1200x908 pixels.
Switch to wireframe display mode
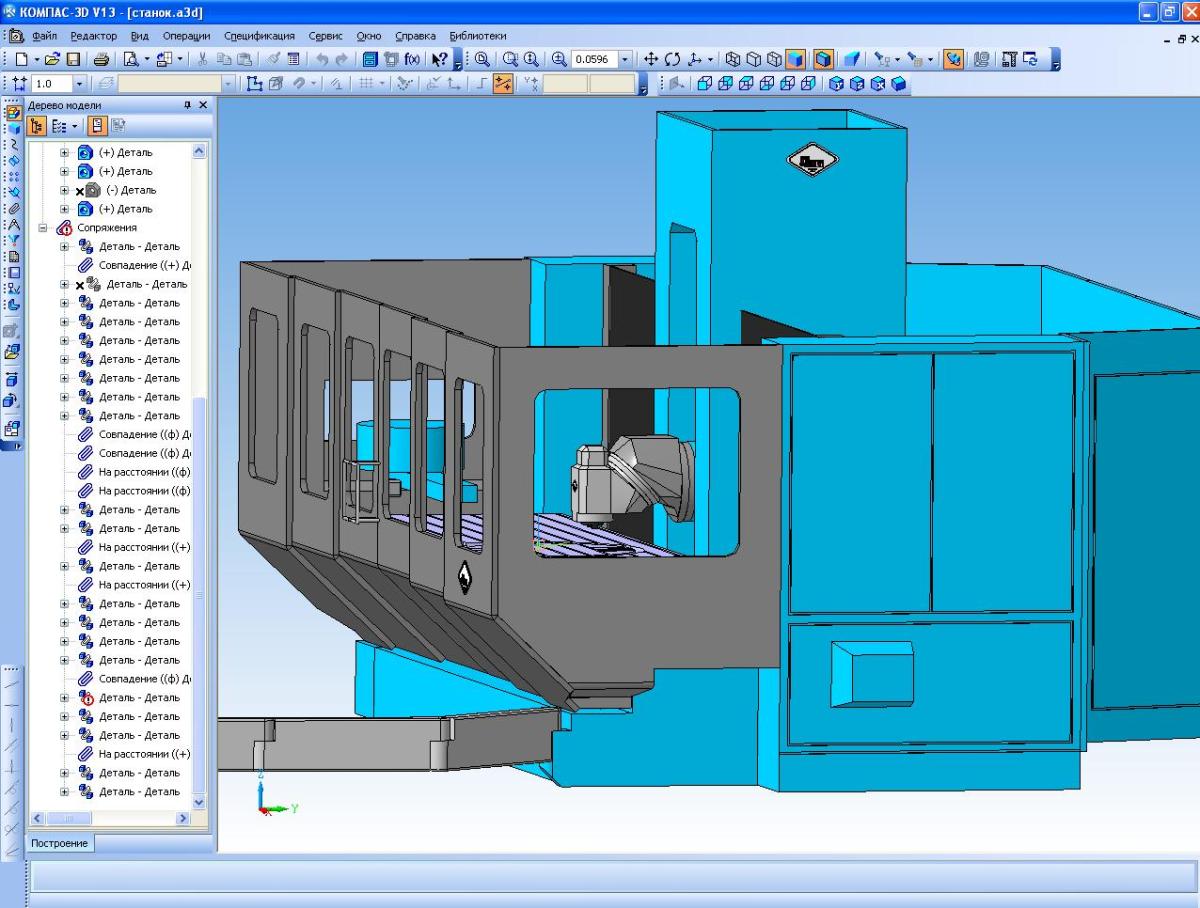[732, 60]
